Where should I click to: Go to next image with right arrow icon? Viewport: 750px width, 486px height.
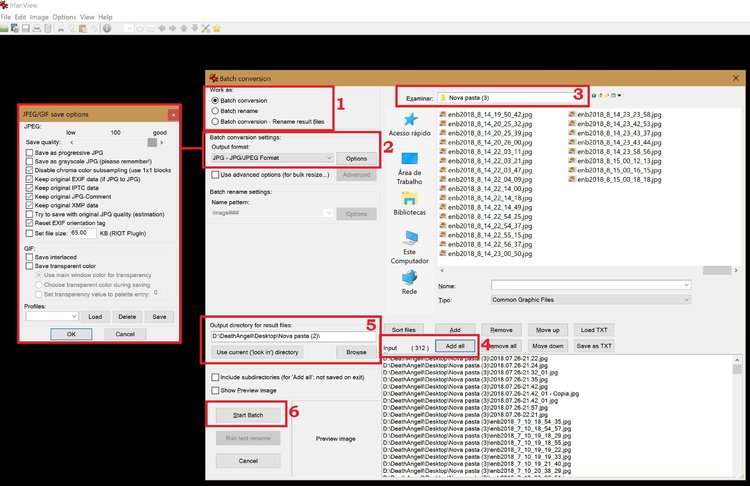coord(172,28)
